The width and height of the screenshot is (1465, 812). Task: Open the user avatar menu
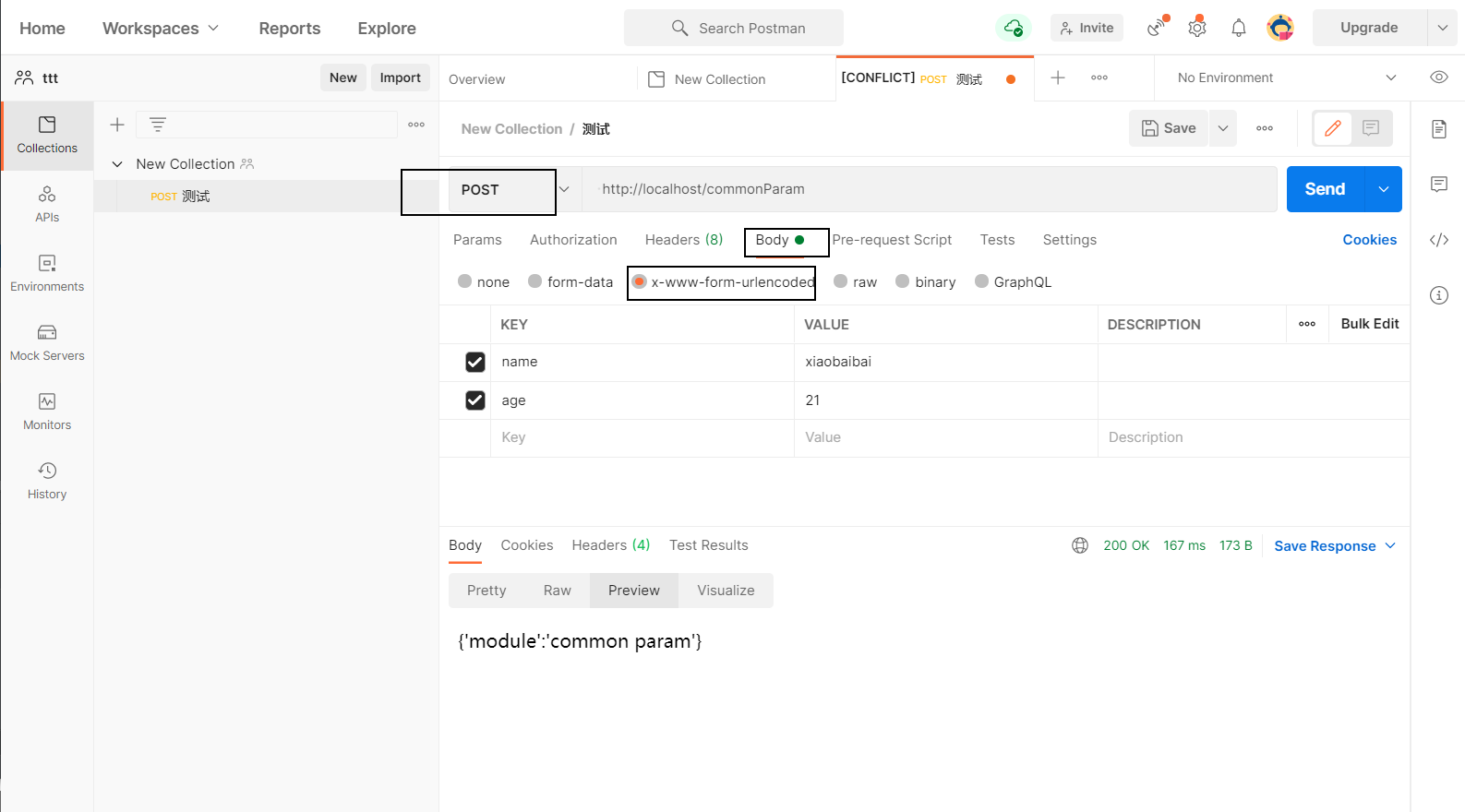[1280, 28]
